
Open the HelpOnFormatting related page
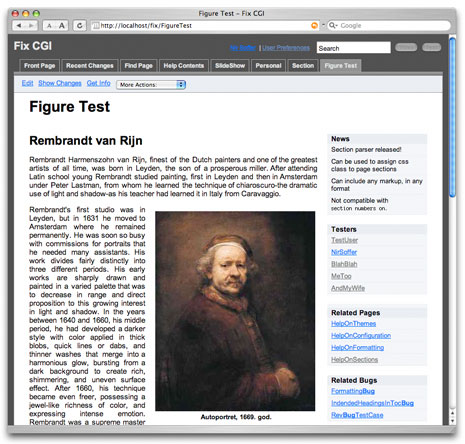[x=357, y=347]
